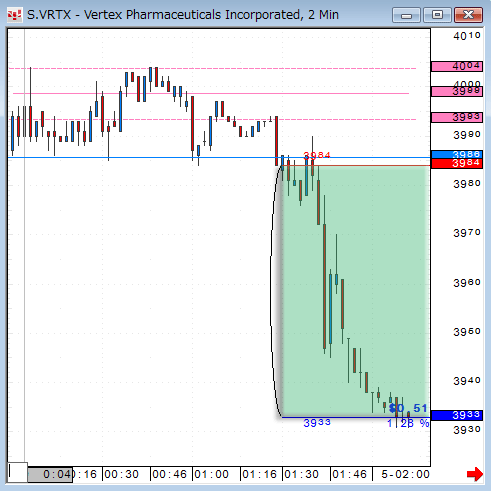Screen dimensions: 491x491
Task: Click the chart application icon in title bar
Action: [14, 15]
